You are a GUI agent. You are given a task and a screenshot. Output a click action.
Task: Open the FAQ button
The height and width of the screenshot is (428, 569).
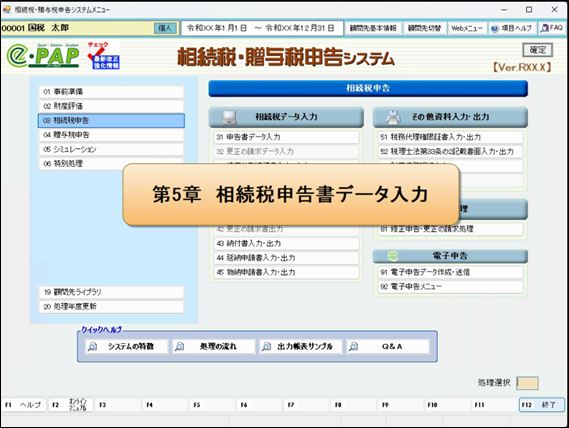(x=552, y=28)
